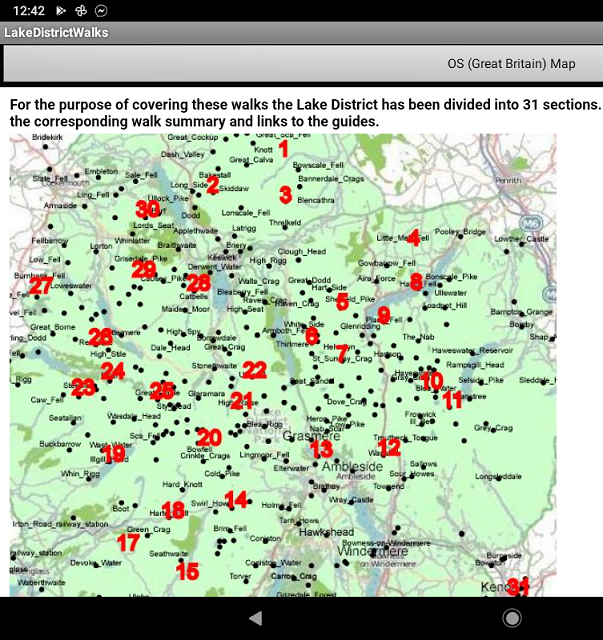Image resolution: width=603 pixels, height=640 pixels.
Task: Tap the Devoke_Water place label
Action: (96, 563)
